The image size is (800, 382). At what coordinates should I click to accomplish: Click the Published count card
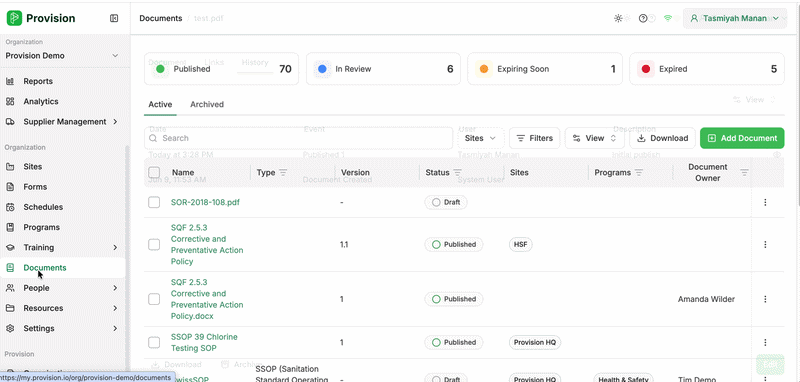[221, 69]
